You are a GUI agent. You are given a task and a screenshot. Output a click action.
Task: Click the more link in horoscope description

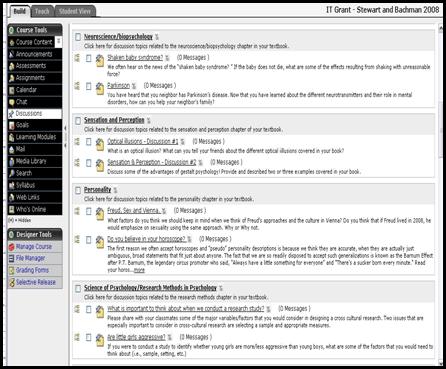[139, 270]
